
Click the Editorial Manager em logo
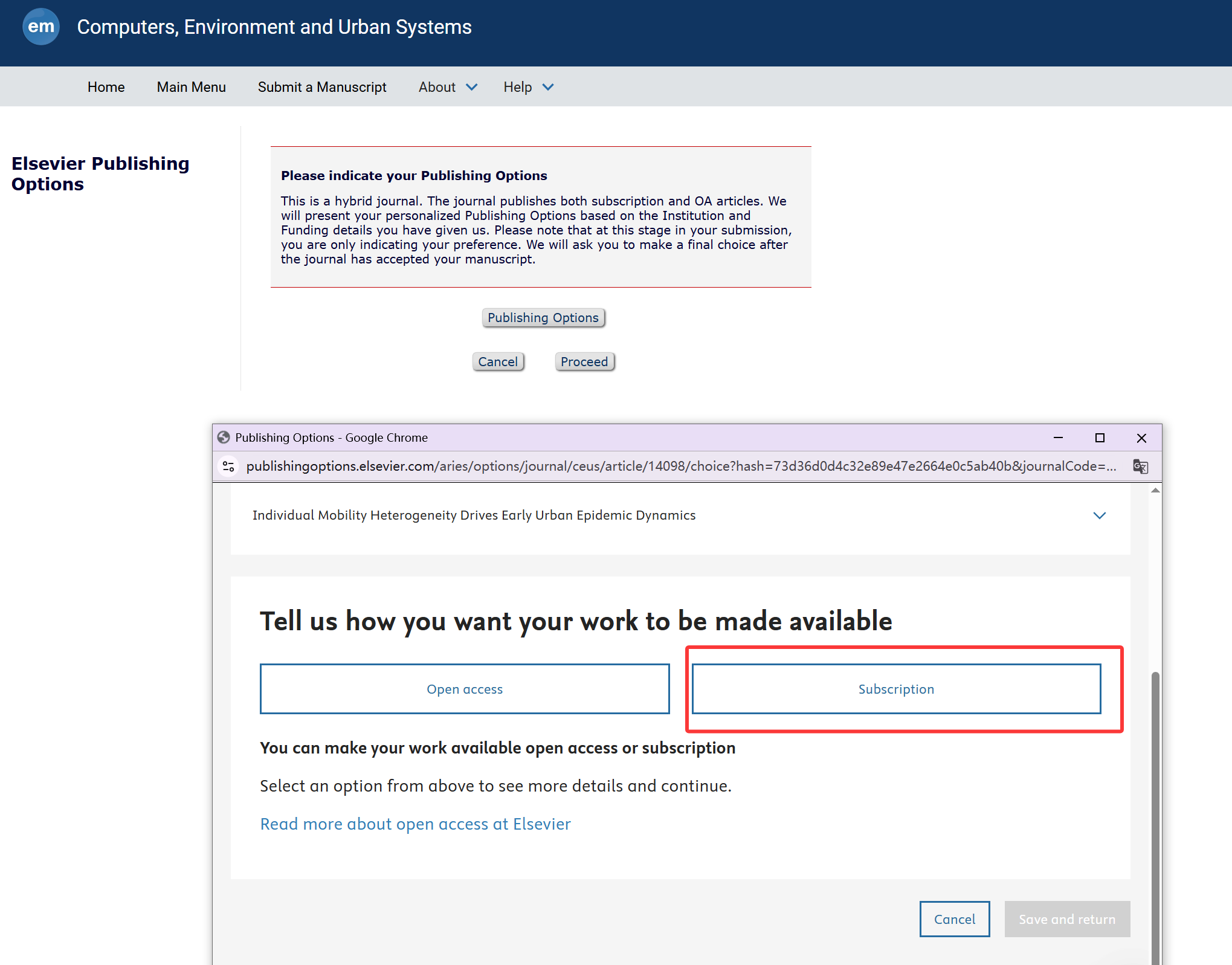coord(40,27)
